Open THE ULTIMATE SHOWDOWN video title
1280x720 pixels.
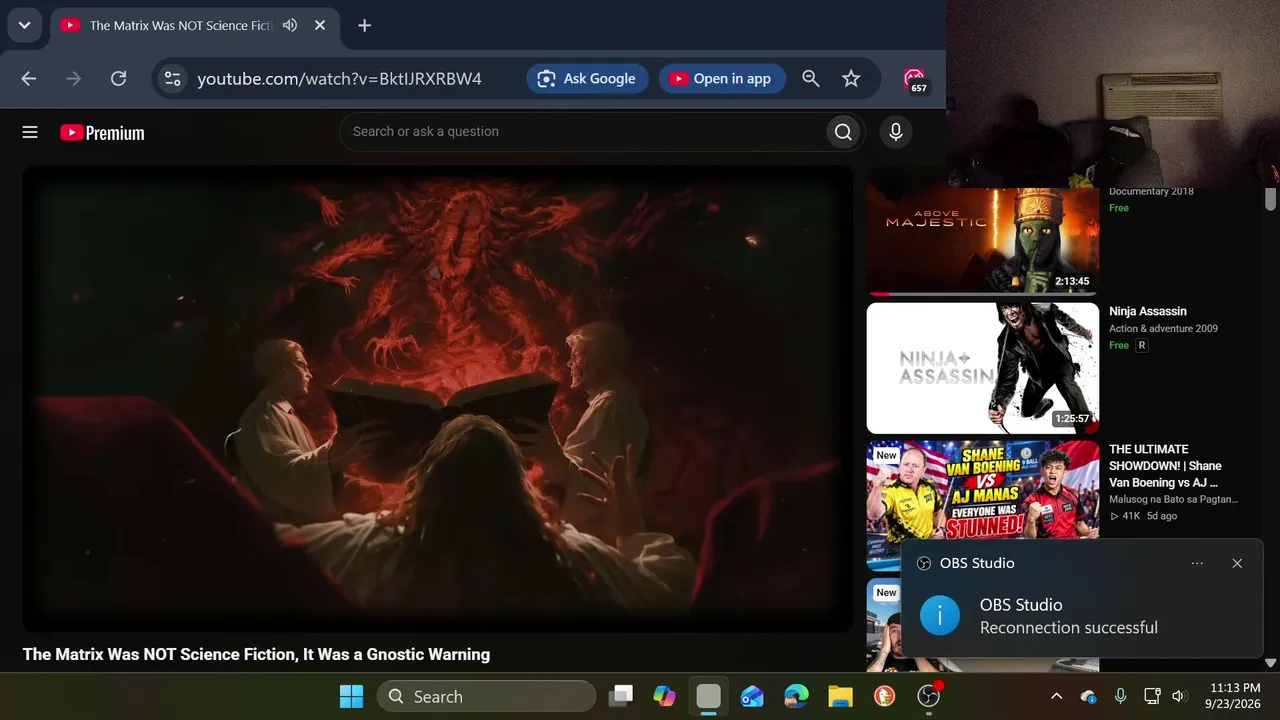pos(1165,466)
